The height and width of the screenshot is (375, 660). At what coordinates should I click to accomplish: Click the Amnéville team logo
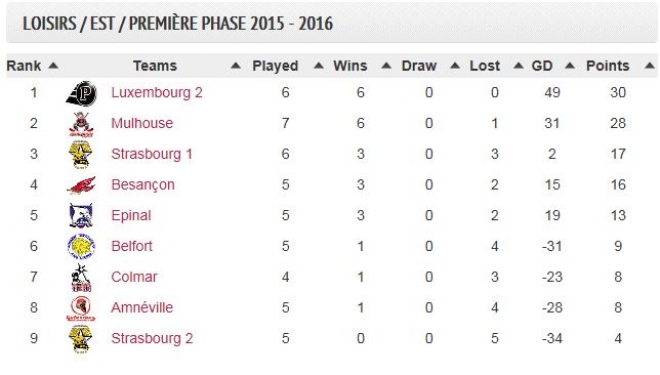80,309
